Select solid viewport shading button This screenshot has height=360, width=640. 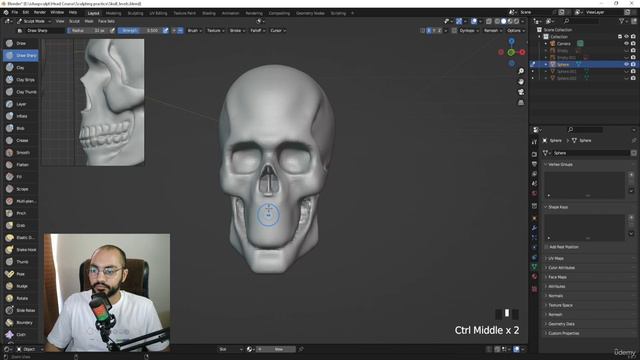503,21
